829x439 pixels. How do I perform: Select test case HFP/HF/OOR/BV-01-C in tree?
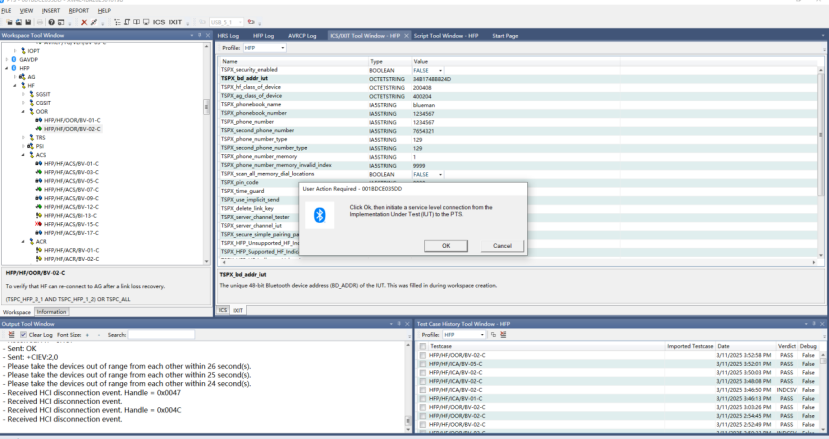[72, 120]
